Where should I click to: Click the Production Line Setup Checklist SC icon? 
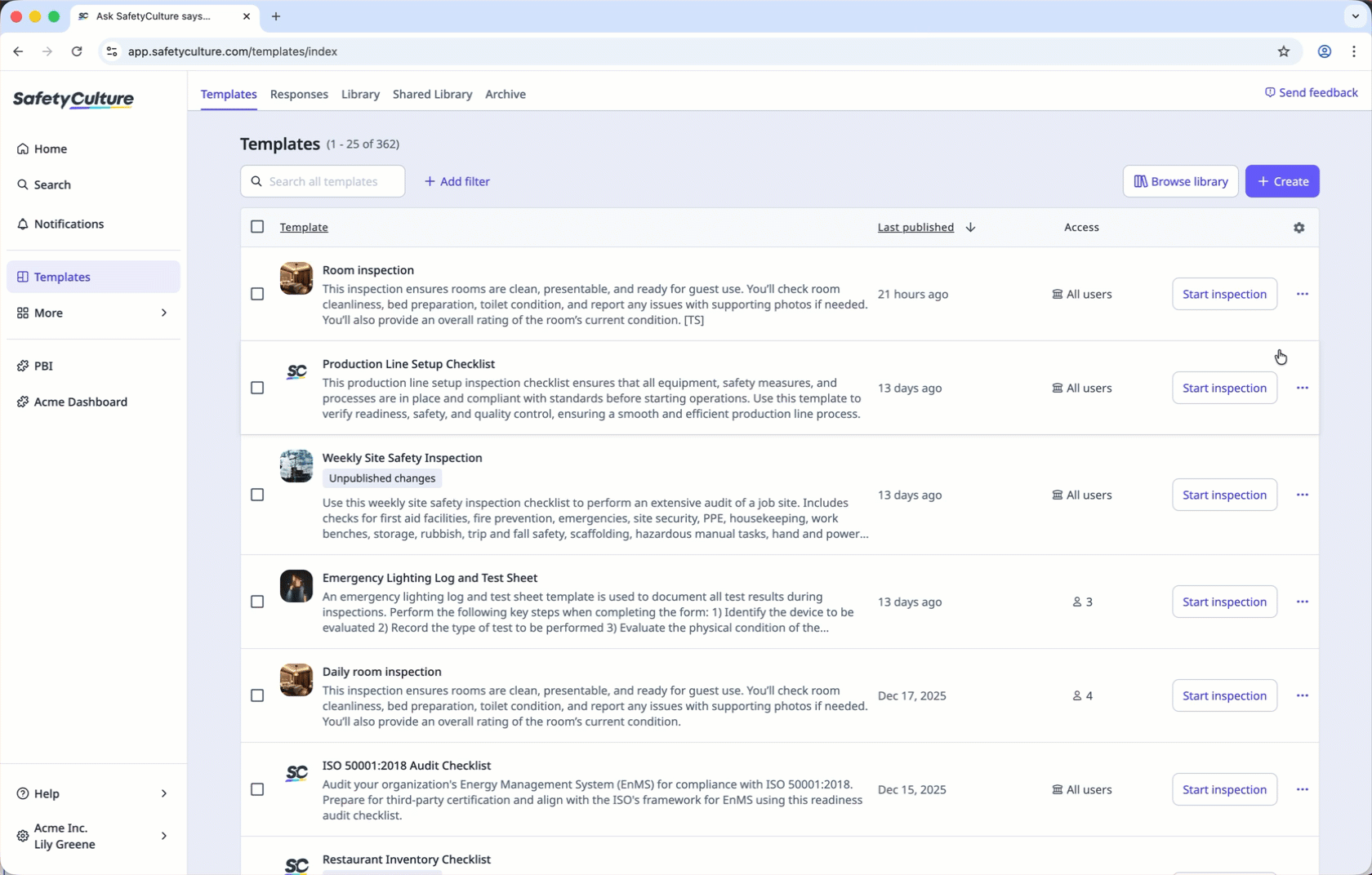[x=296, y=372]
